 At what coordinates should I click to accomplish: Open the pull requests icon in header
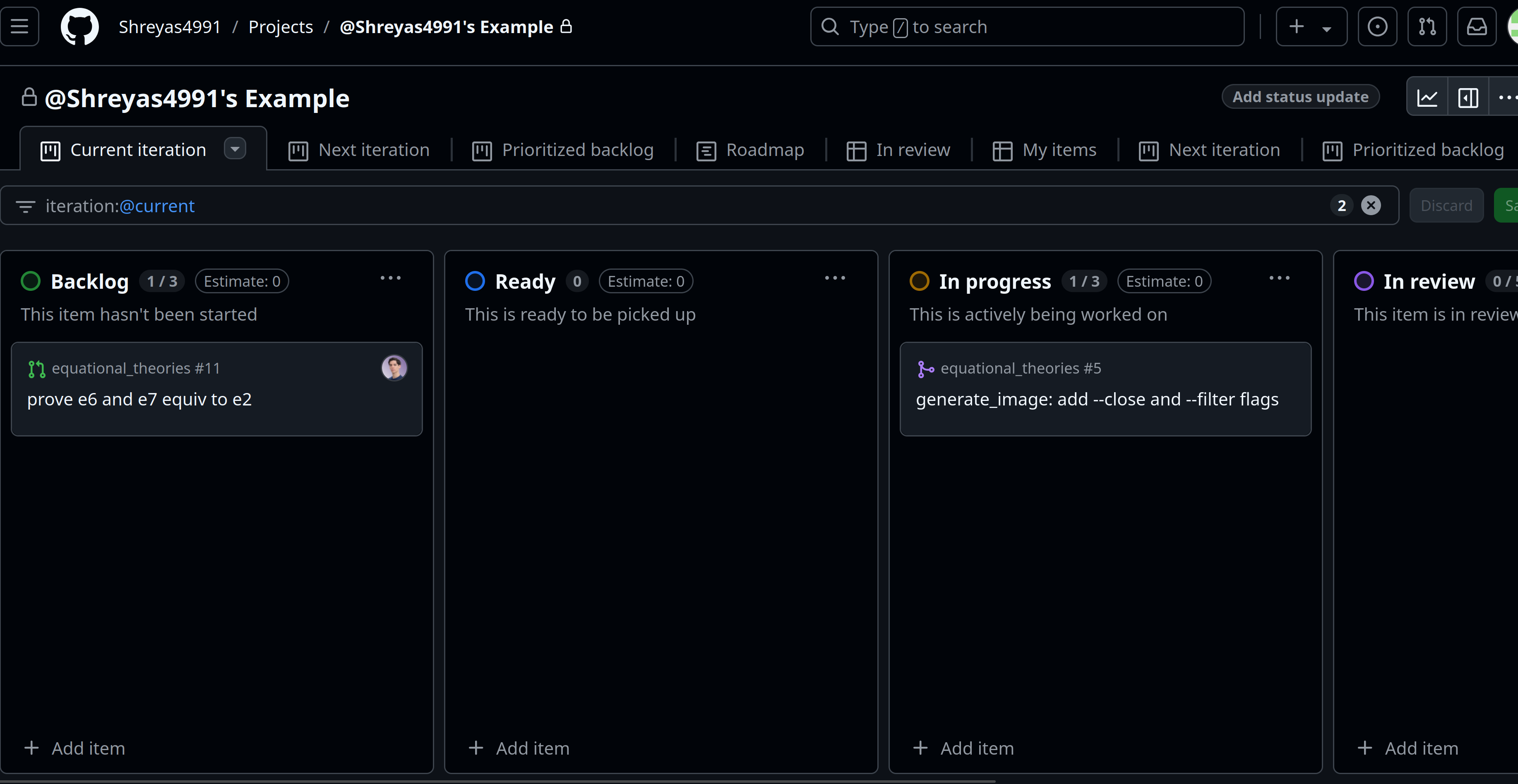tap(1427, 26)
